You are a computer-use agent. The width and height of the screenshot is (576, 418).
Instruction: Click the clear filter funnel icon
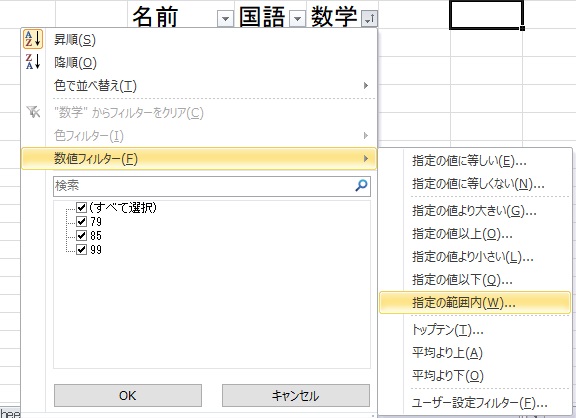pyautogui.click(x=33, y=112)
